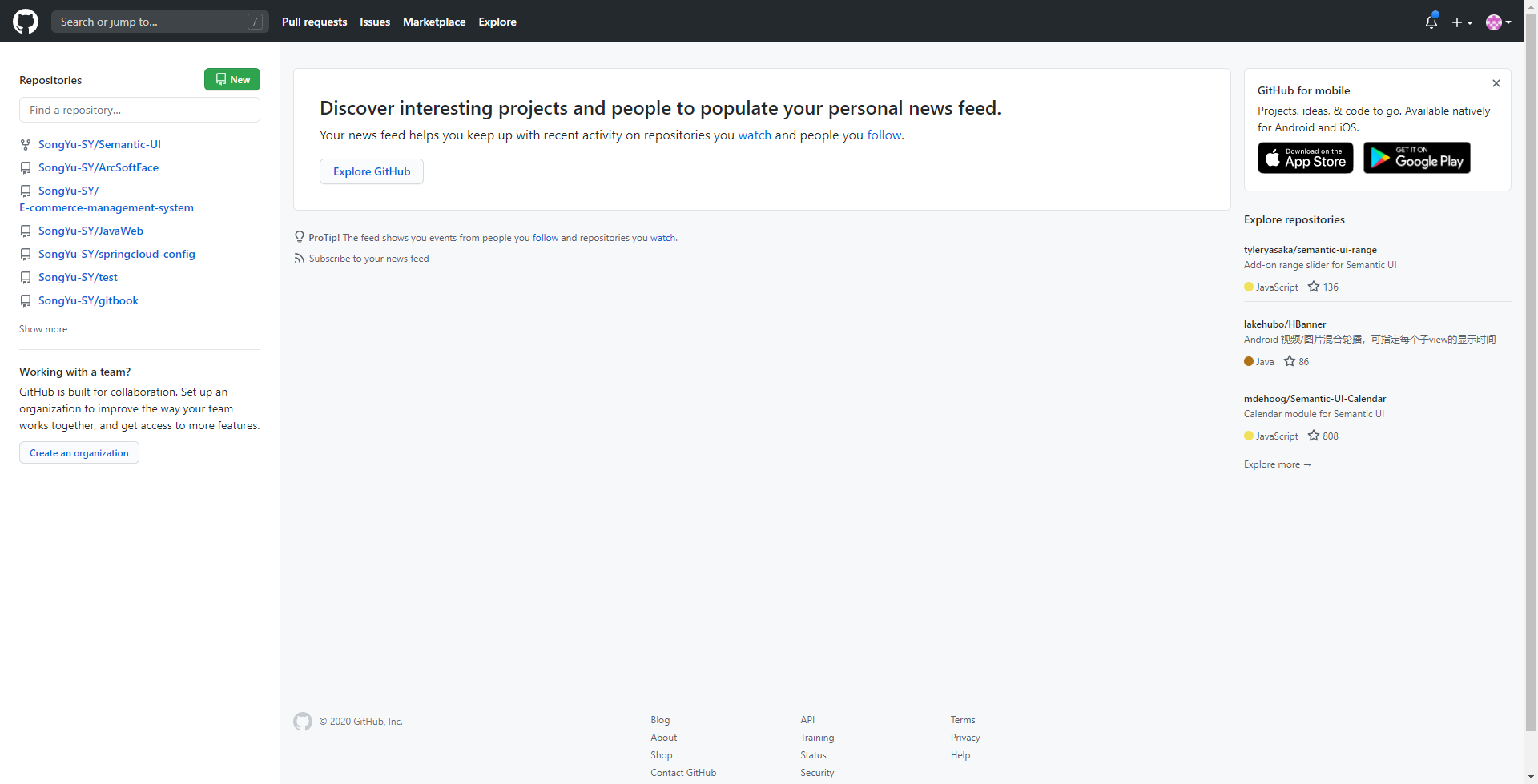Click Create an organization button
This screenshot has height=784, width=1538.
click(x=79, y=453)
